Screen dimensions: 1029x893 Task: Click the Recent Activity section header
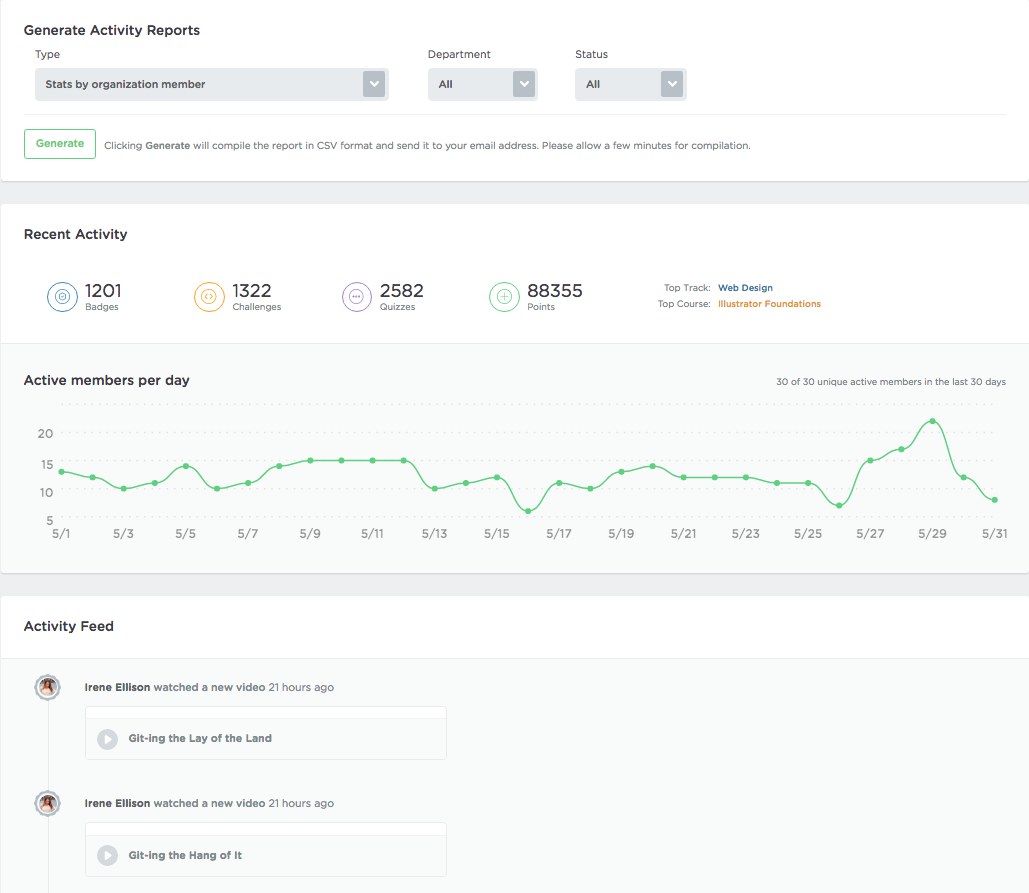[75, 234]
